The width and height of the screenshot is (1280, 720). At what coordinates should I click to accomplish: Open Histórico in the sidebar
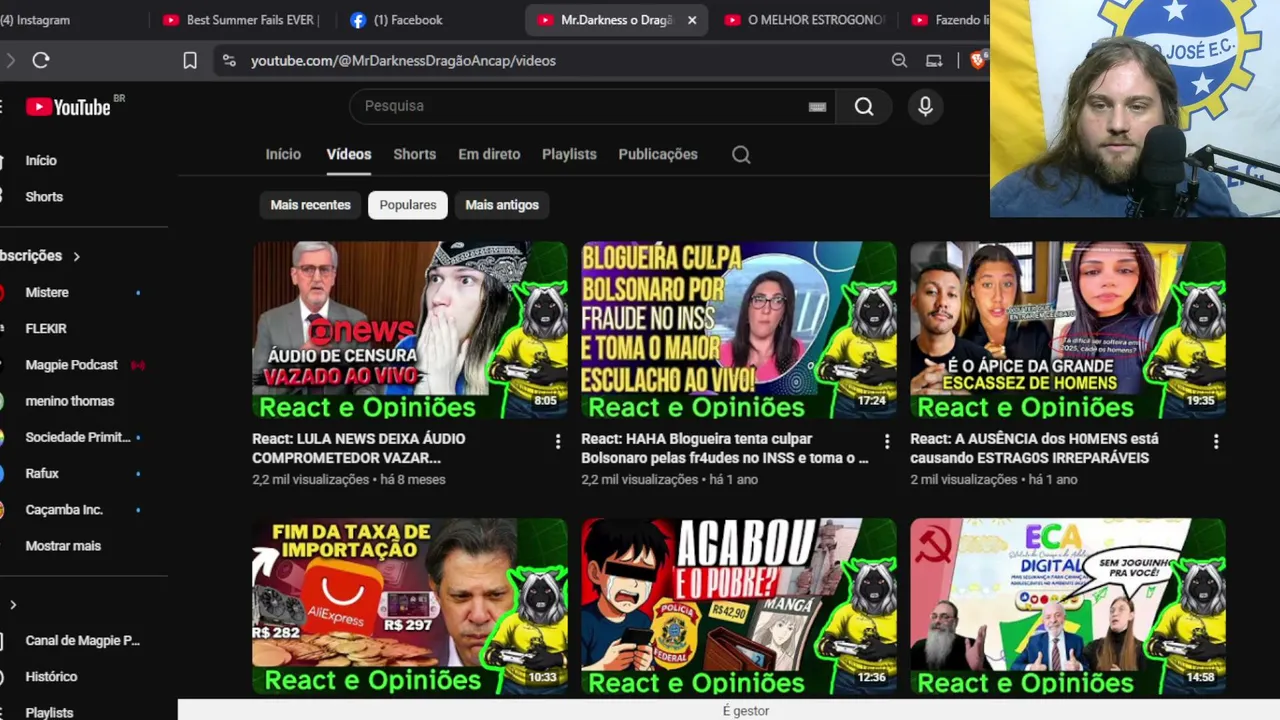tap(51, 677)
